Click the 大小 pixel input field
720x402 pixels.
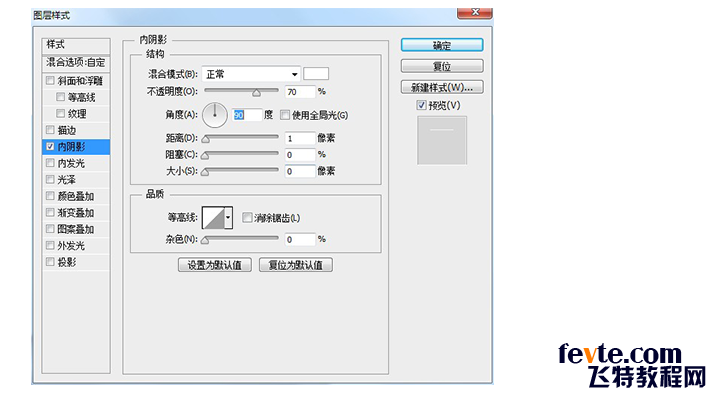[300, 171]
